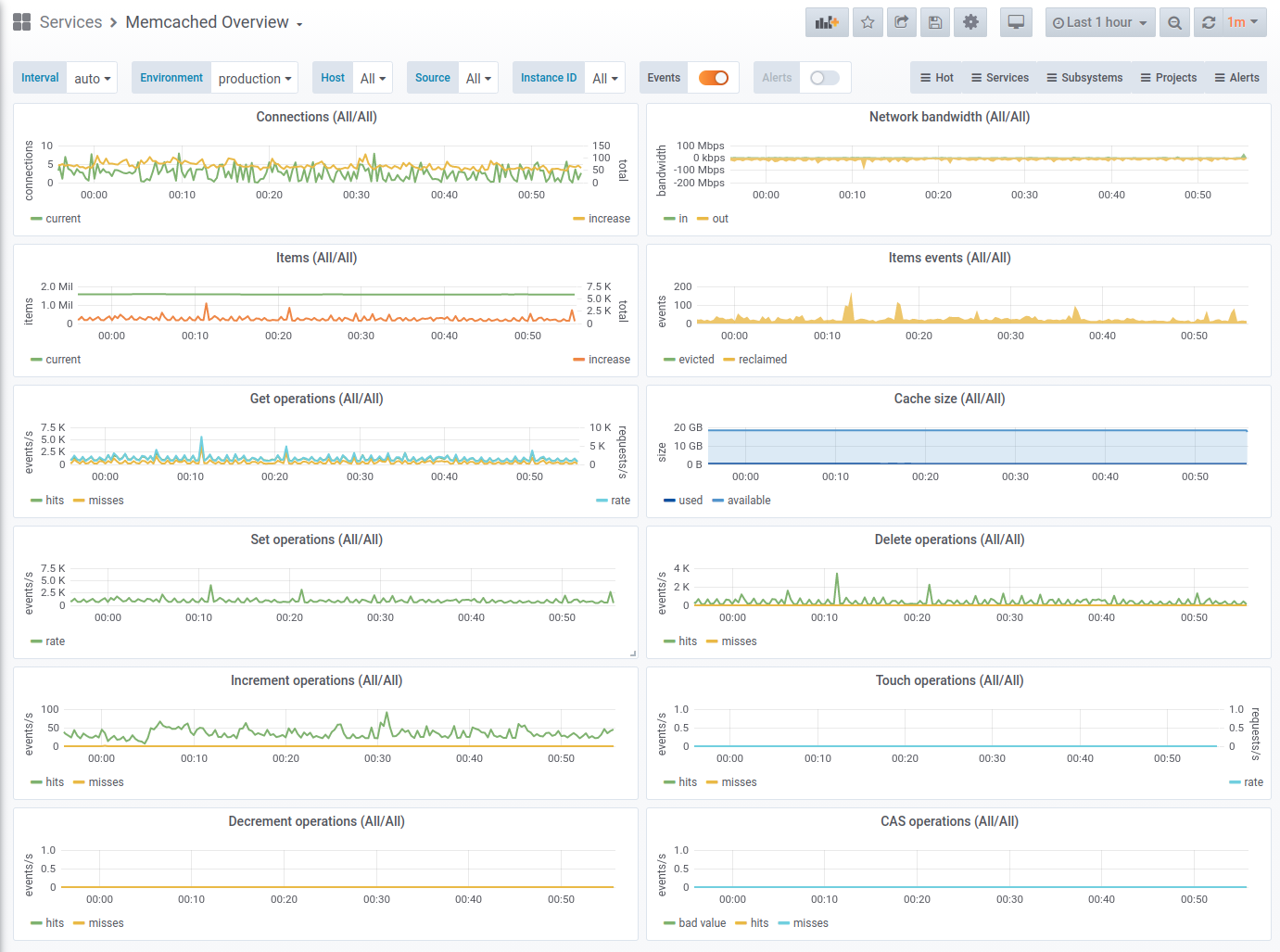Open the Interval 'auto' dropdown
The width and height of the screenshot is (1280, 952).
pyautogui.click(x=93, y=78)
